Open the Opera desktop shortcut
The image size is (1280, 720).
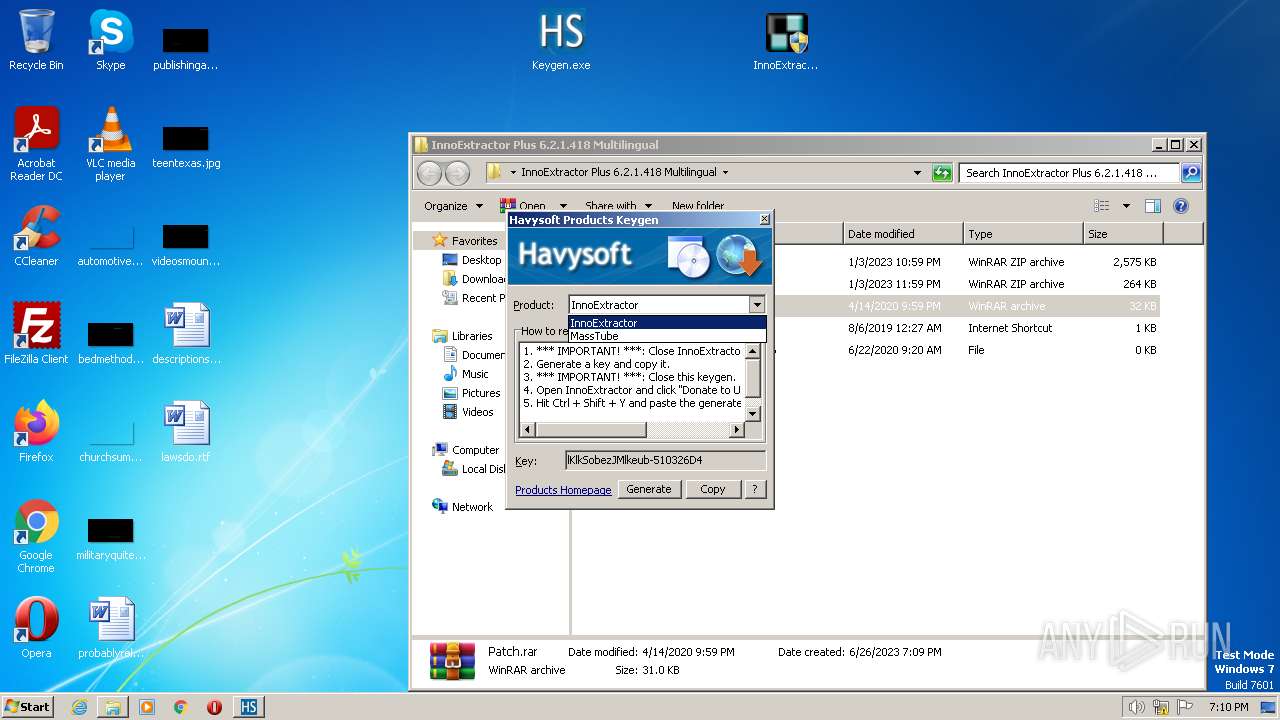click(x=36, y=628)
